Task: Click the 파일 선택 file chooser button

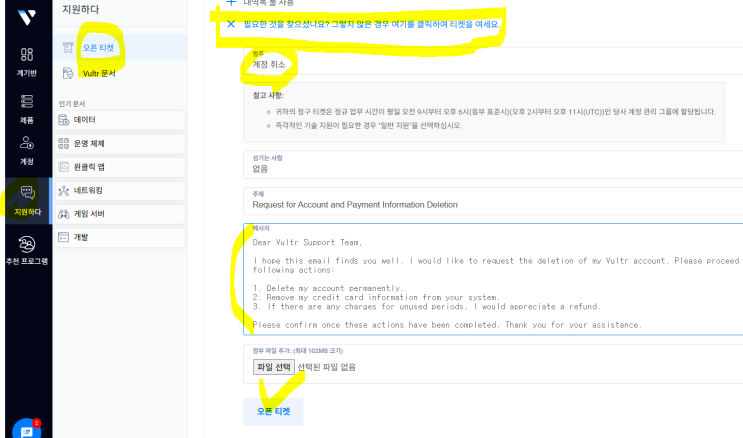Action: tap(273, 367)
